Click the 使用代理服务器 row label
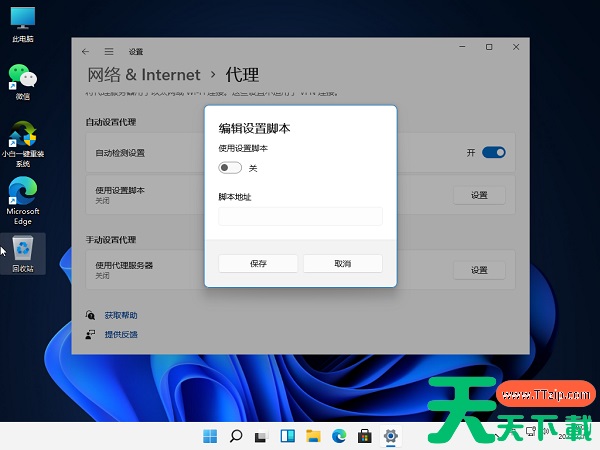This screenshot has width=600, height=450. point(124,265)
